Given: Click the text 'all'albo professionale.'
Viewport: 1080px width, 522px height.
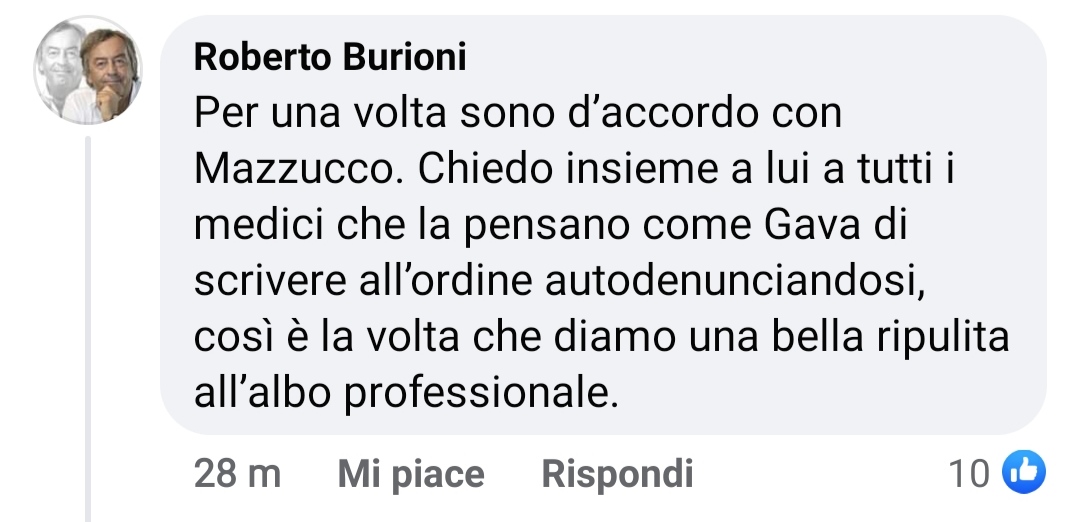Looking at the screenshot, I should (x=406, y=394).
